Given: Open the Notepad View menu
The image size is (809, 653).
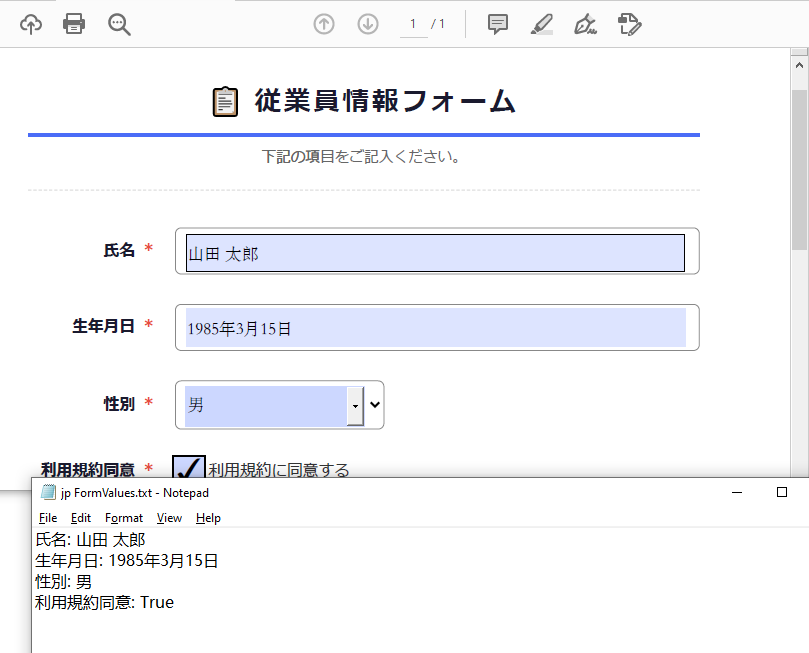Looking at the screenshot, I should click(169, 518).
